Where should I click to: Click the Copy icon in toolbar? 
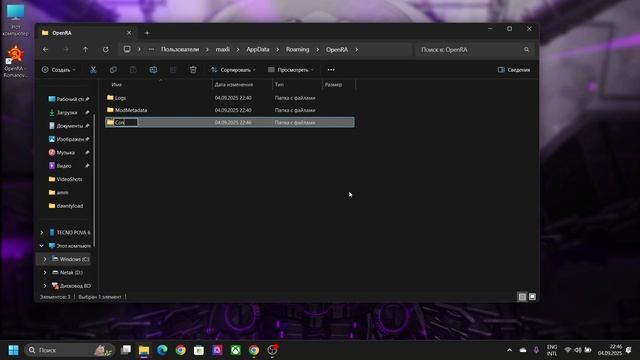[113, 70]
